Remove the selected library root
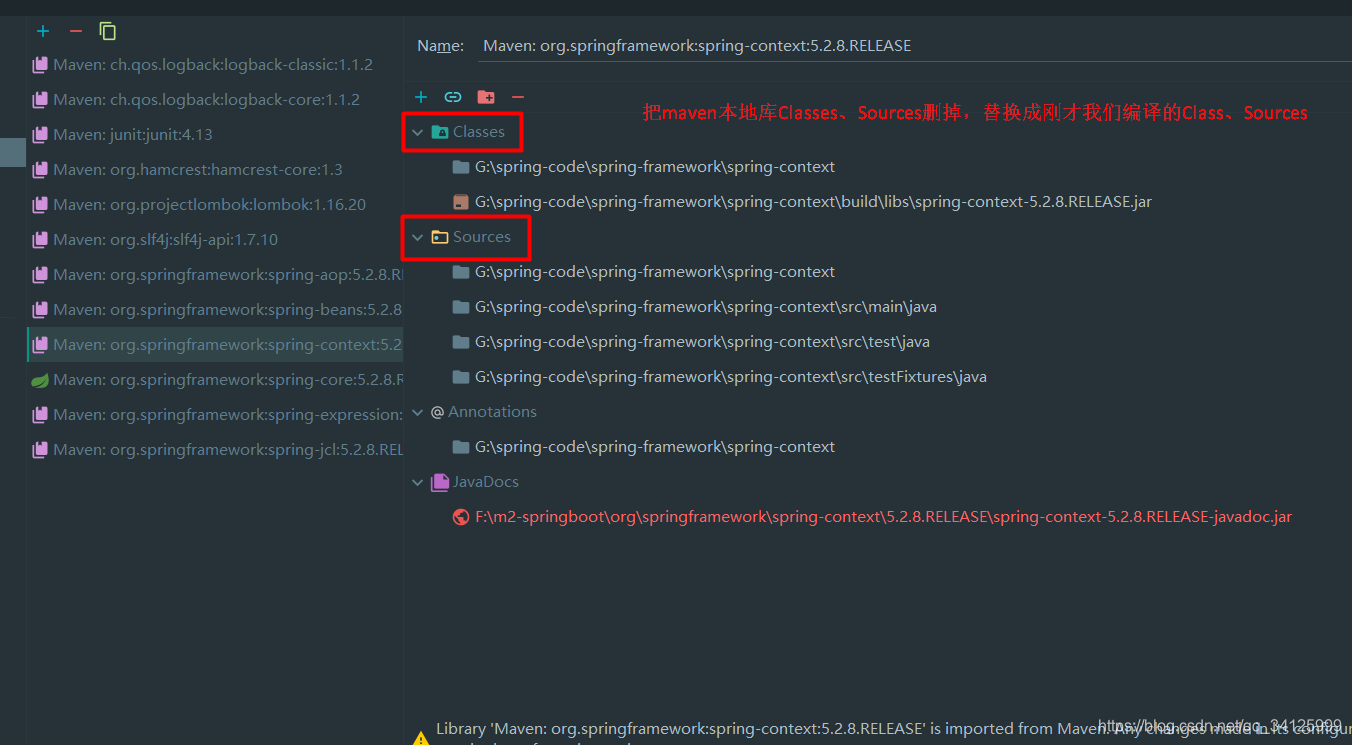 point(517,97)
